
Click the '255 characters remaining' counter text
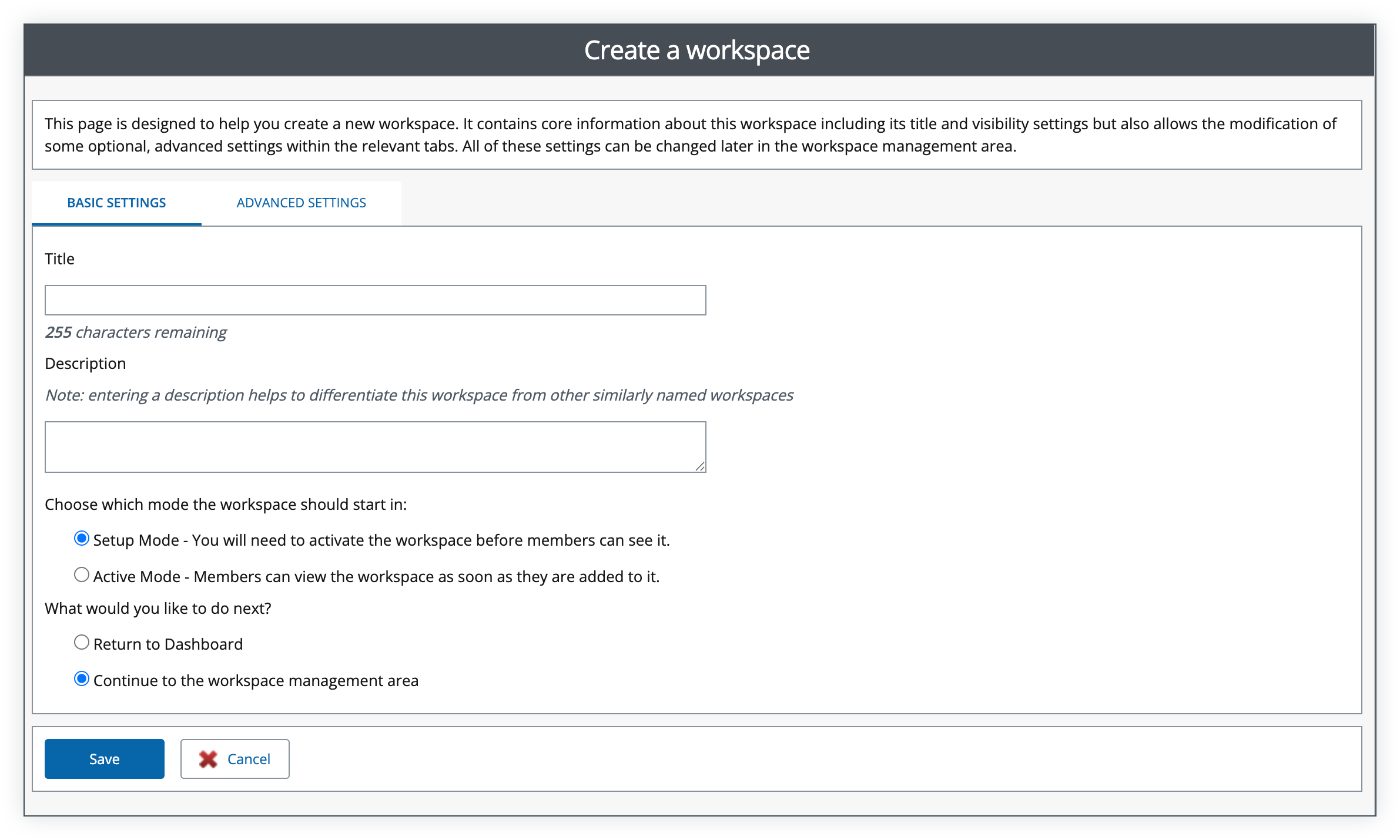(136, 332)
